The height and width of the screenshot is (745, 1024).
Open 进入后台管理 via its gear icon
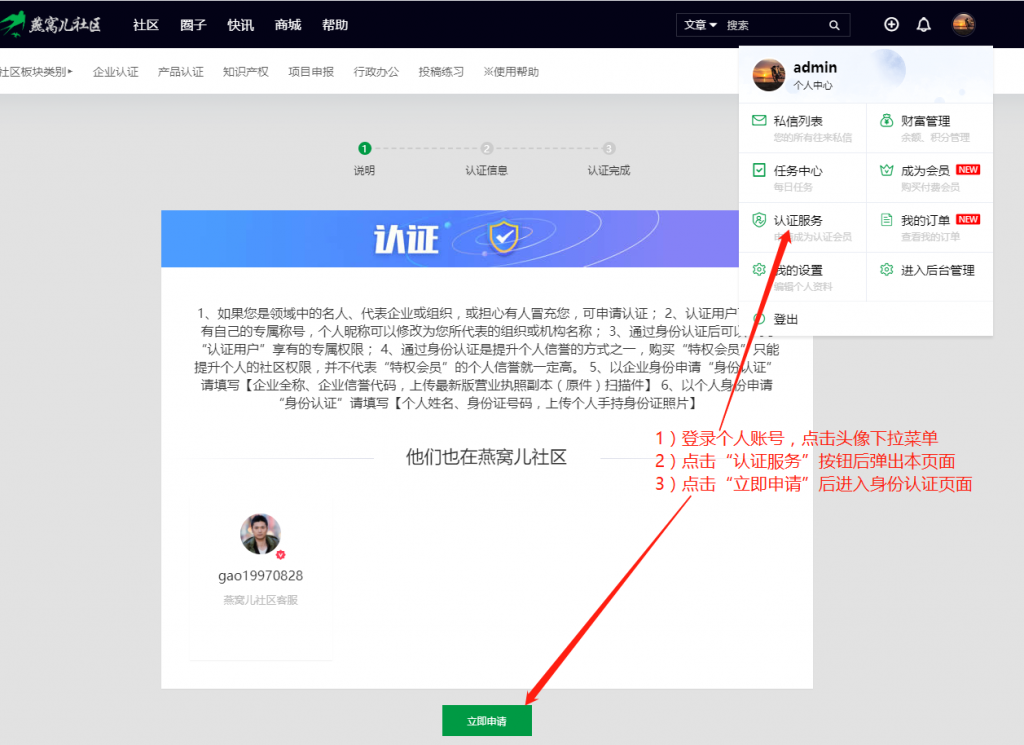point(886,269)
